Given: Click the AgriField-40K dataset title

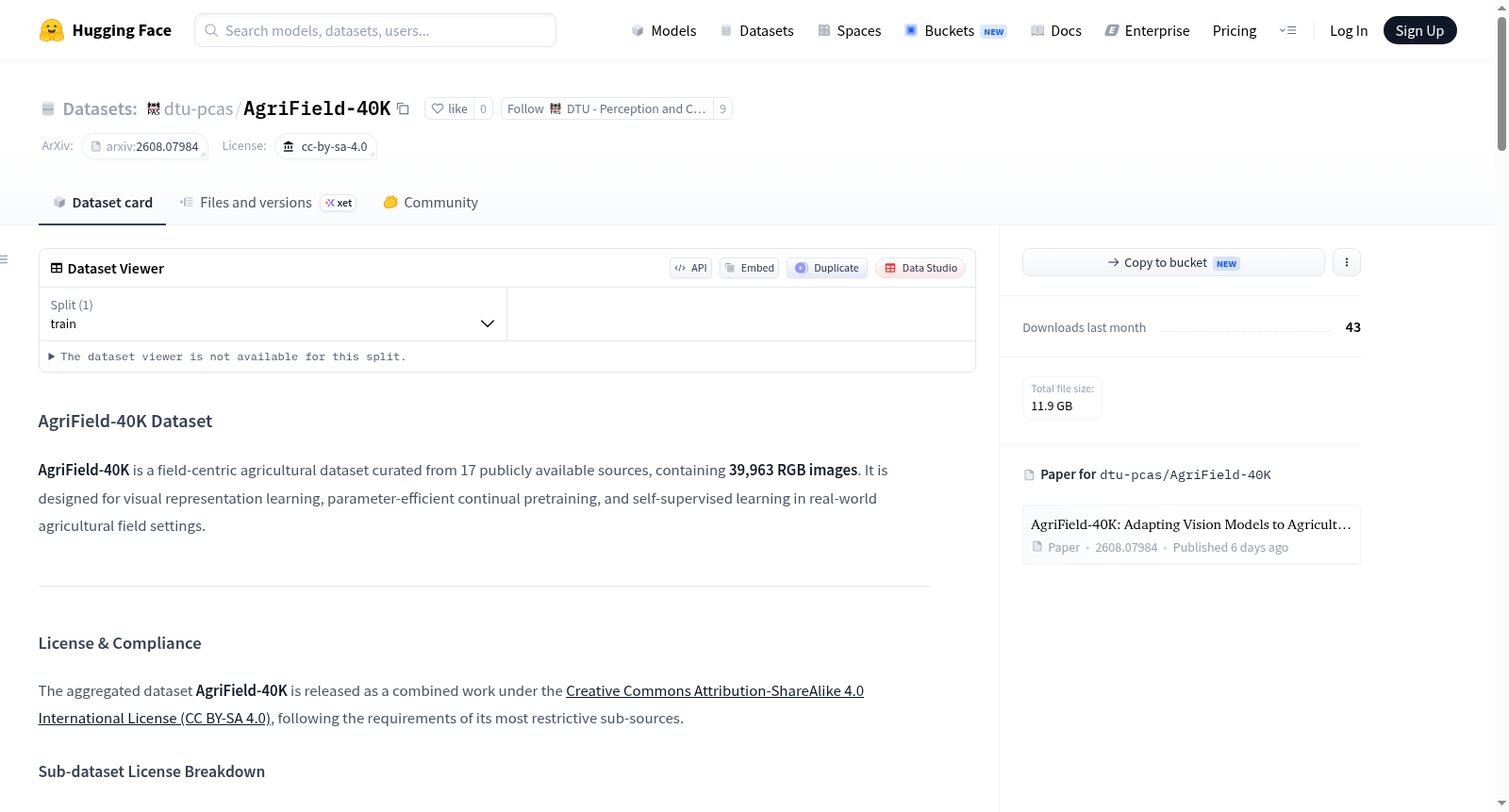Looking at the screenshot, I should click(317, 108).
